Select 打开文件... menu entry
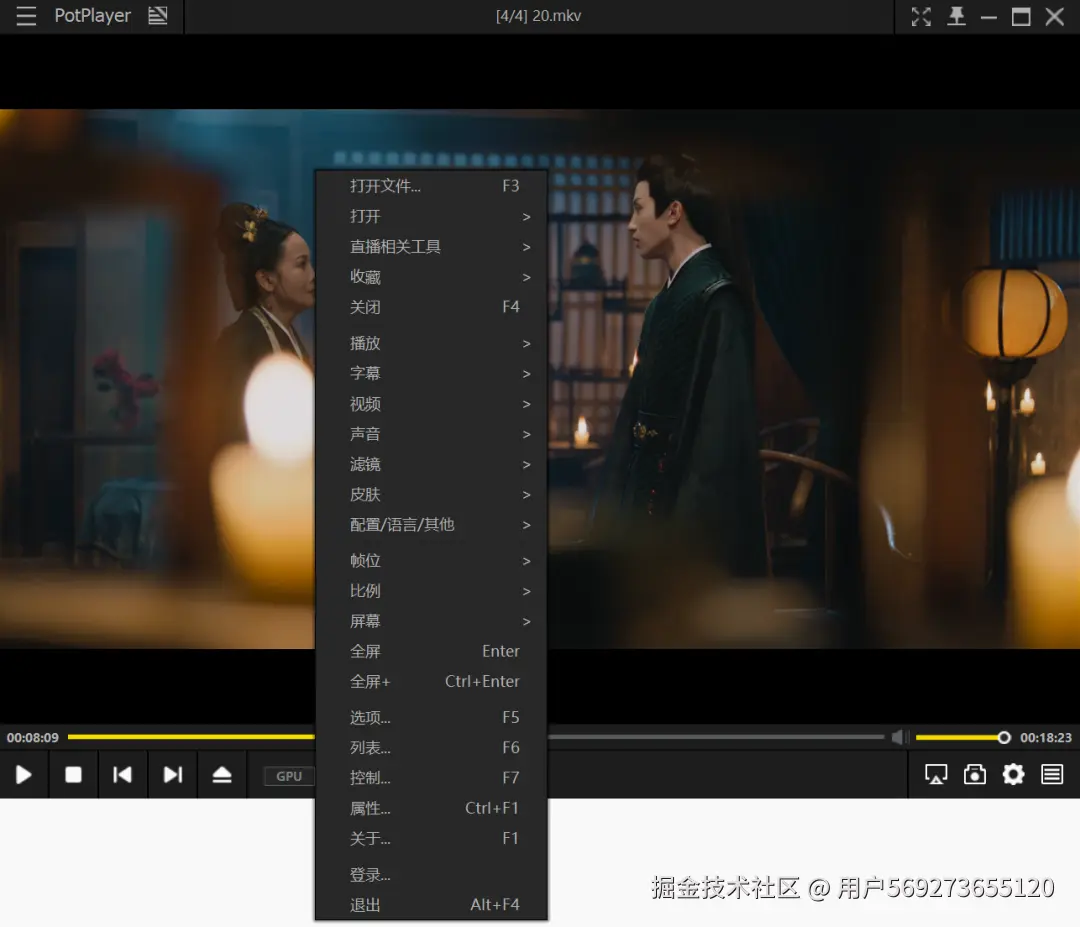The height and width of the screenshot is (927, 1080). coord(432,186)
